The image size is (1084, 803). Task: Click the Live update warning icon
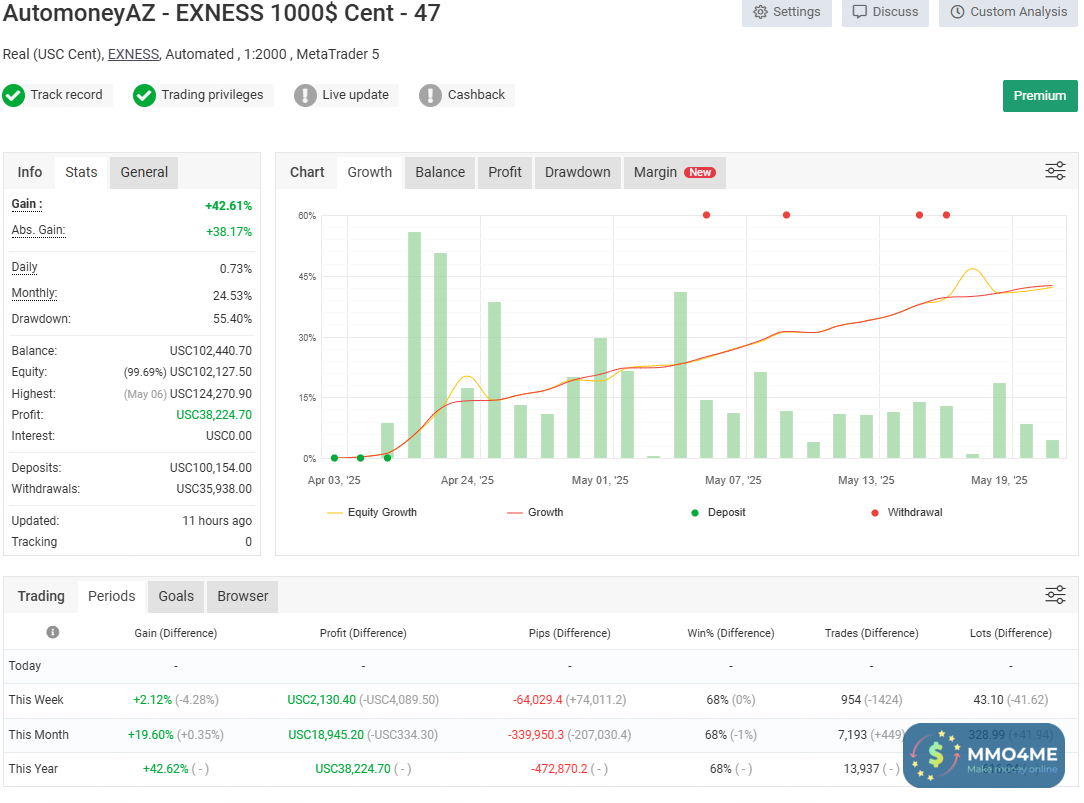(305, 95)
